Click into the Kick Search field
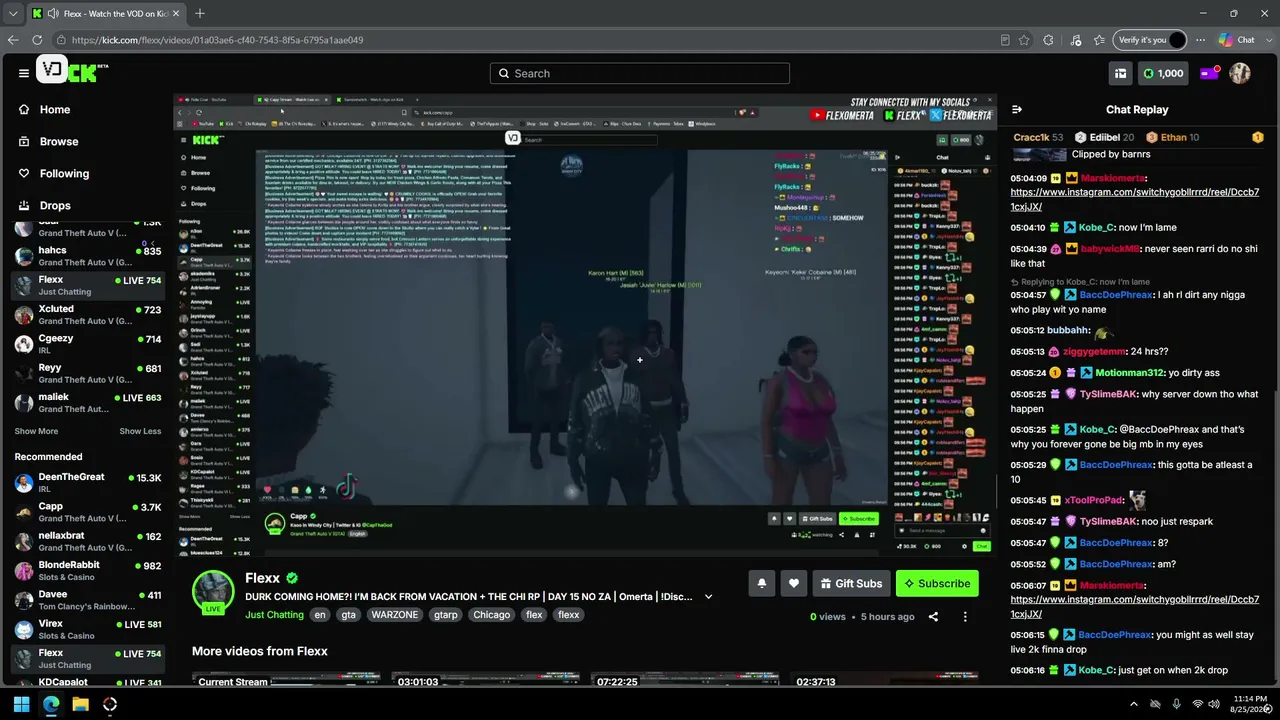Image resolution: width=1280 pixels, height=720 pixels. pyautogui.click(x=640, y=73)
